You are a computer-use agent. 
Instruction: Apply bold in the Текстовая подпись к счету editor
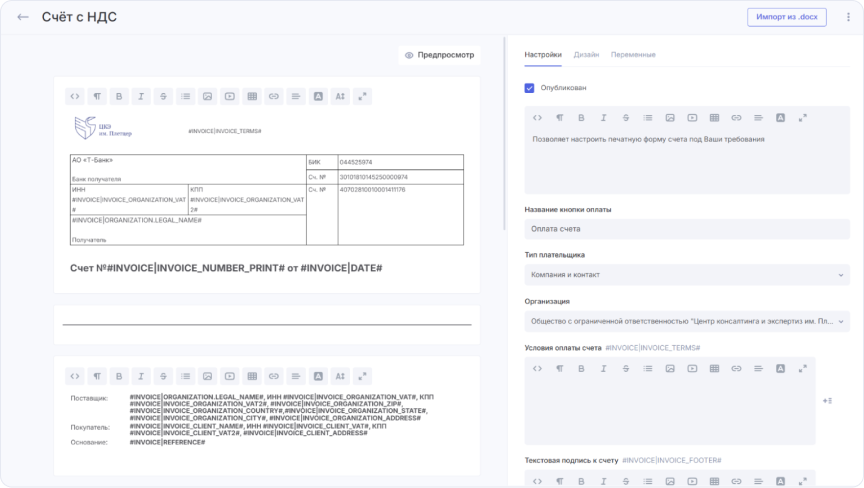[x=581, y=481]
